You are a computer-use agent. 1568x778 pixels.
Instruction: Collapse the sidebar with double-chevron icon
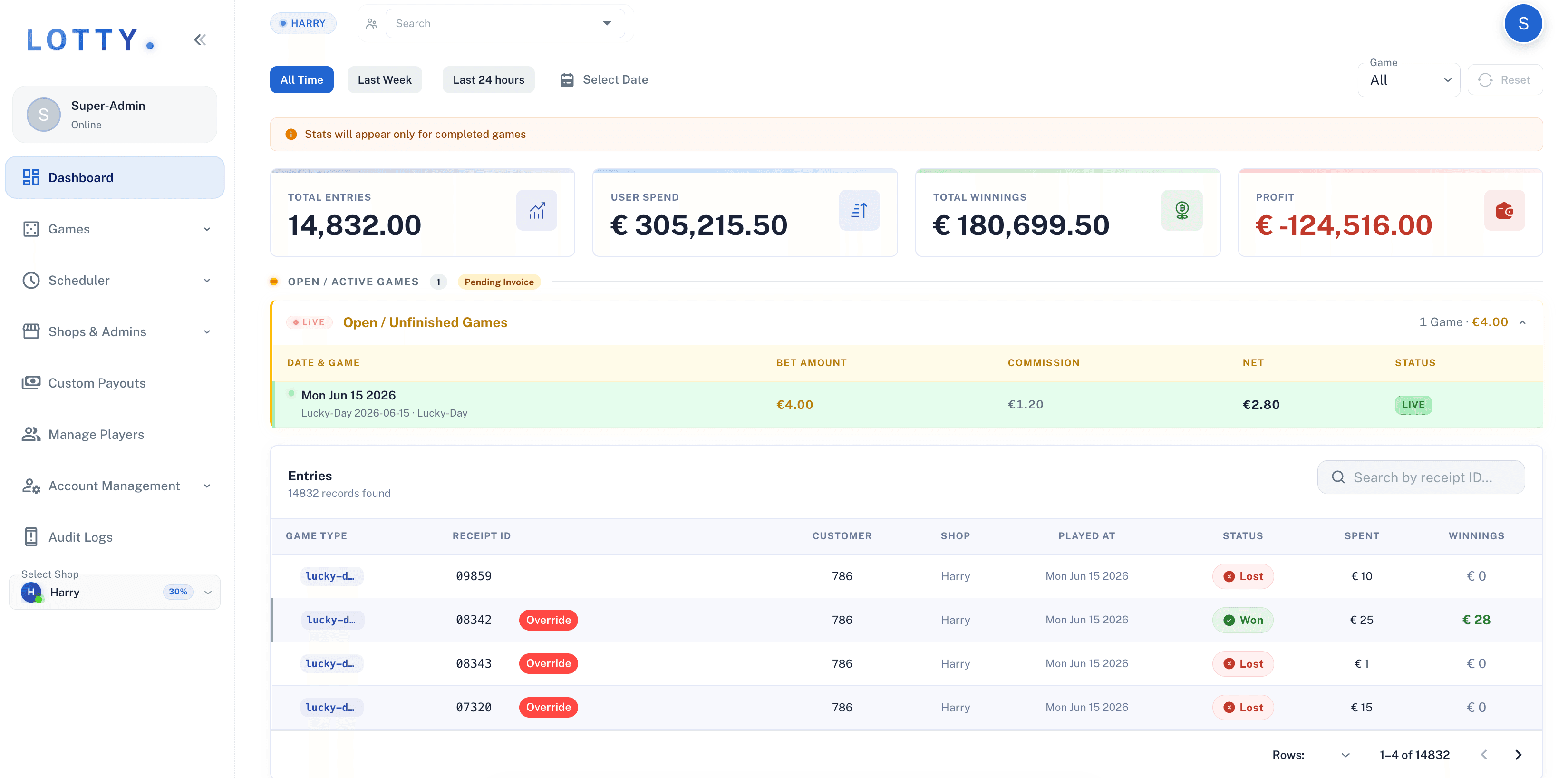click(x=200, y=40)
